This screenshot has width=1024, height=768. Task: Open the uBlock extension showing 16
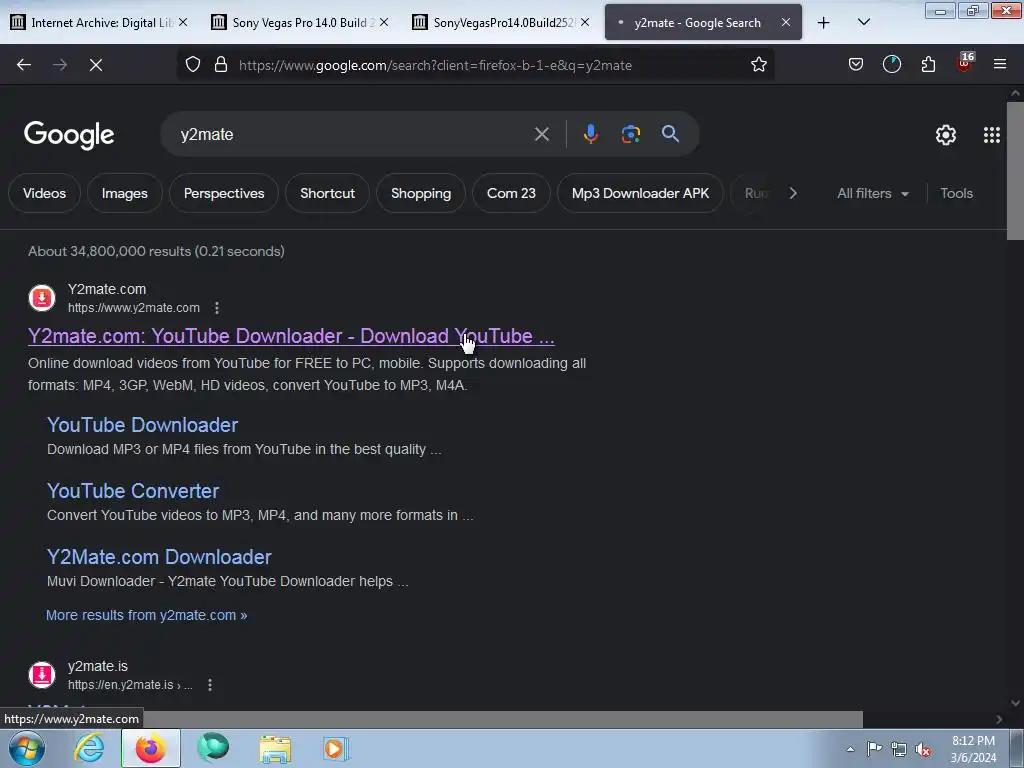pyautogui.click(x=965, y=63)
